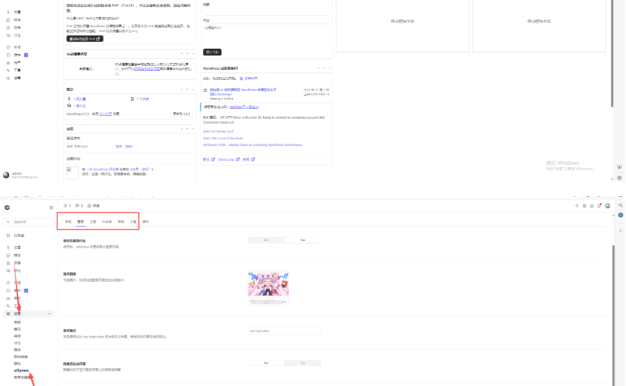
Task: Collapse the lower sidebar with the menu toggle icon
Action: click(x=51, y=208)
